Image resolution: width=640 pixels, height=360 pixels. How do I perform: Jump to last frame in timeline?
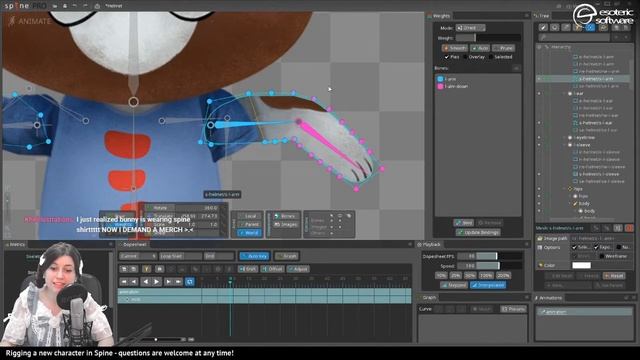click(178, 282)
